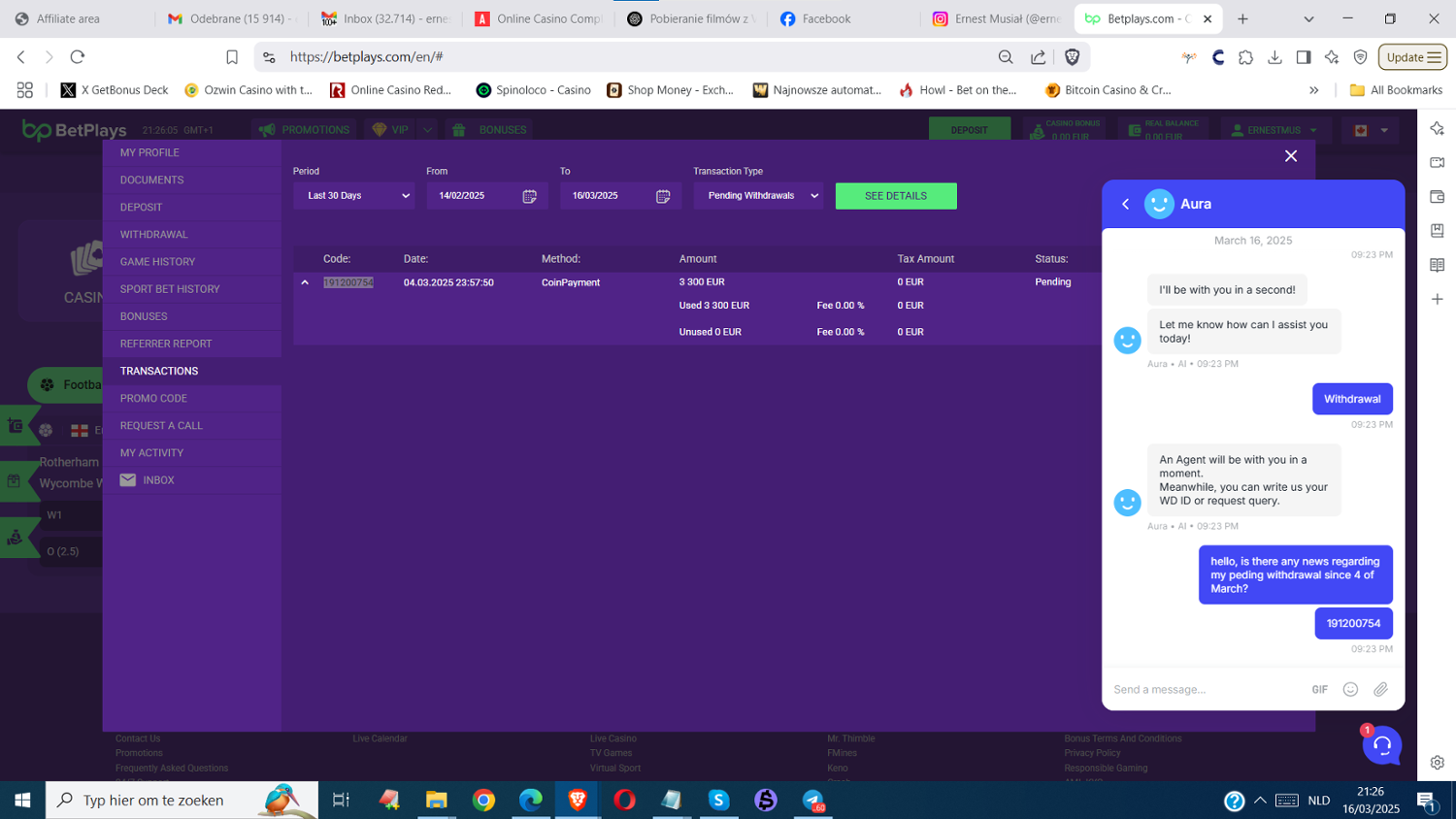Image resolution: width=1456 pixels, height=819 pixels.
Task: Open the Withdrawal menu item
Action: tap(154, 235)
